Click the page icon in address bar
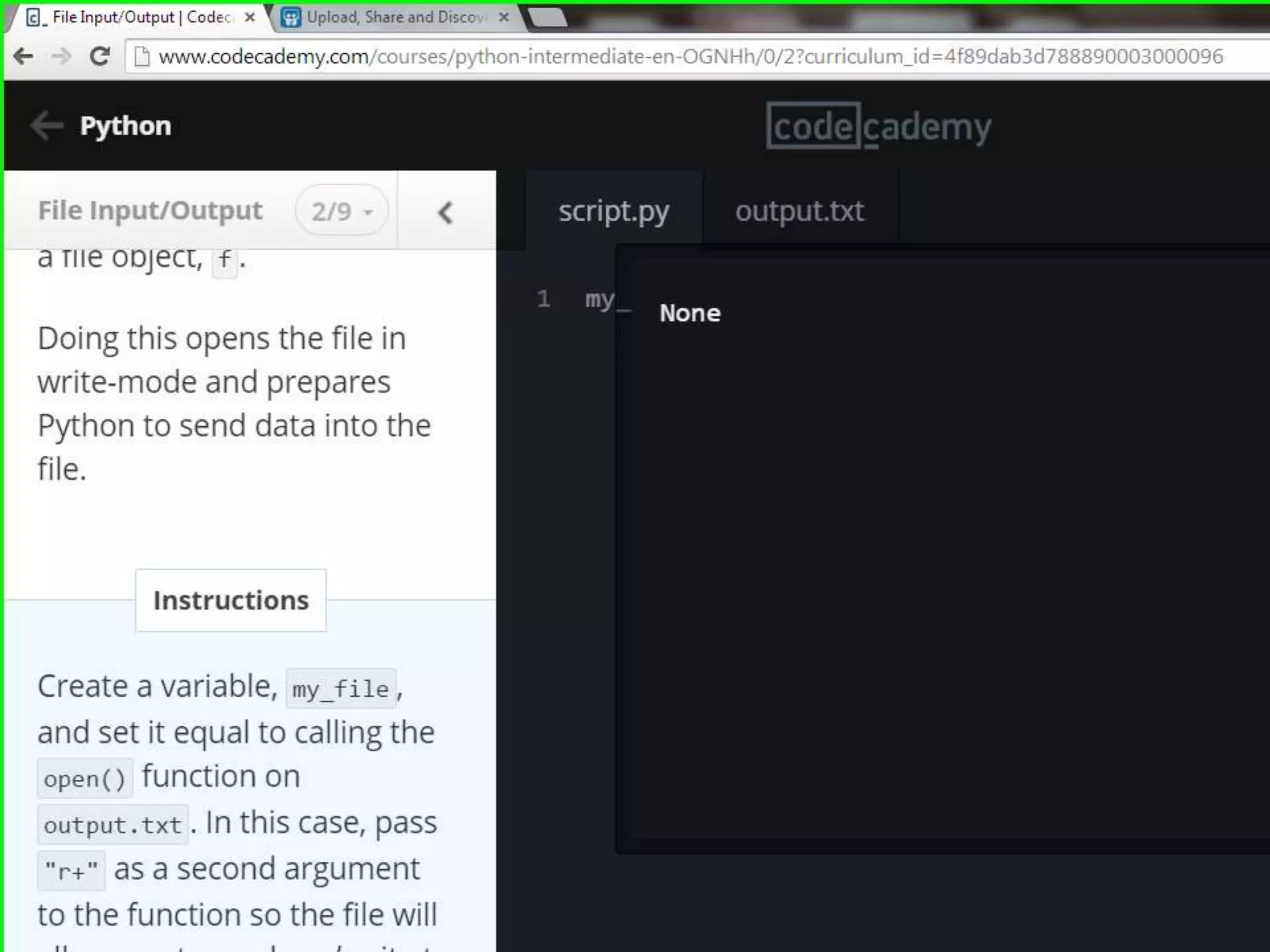1270x952 pixels. click(x=142, y=56)
